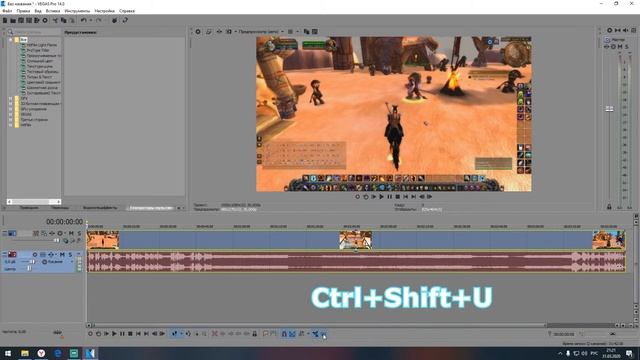
Task: Click the timeline timecode display 00:00:00:00
Action: pyautogui.click(x=64, y=222)
